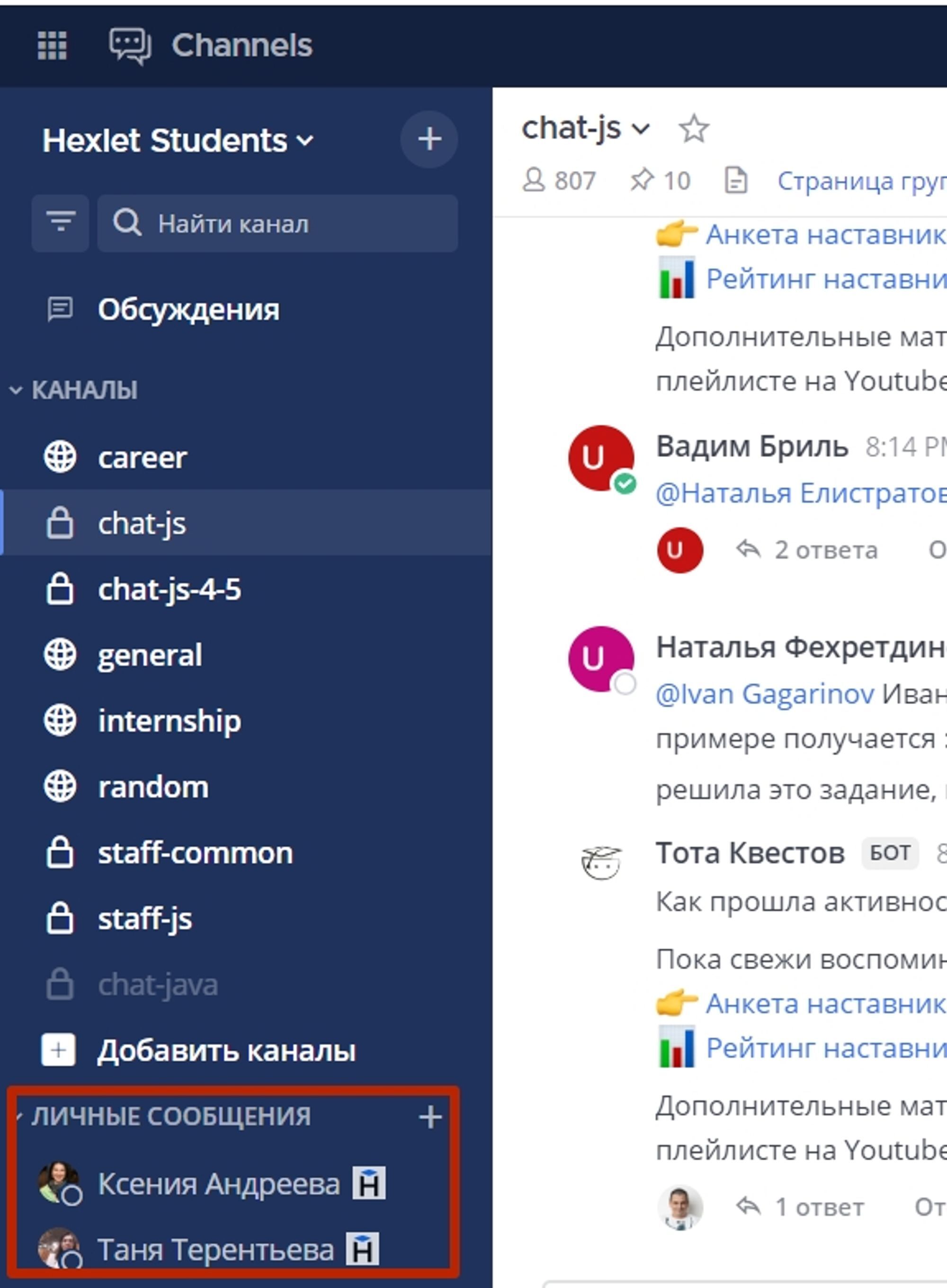Switch to the career channel

246,457
